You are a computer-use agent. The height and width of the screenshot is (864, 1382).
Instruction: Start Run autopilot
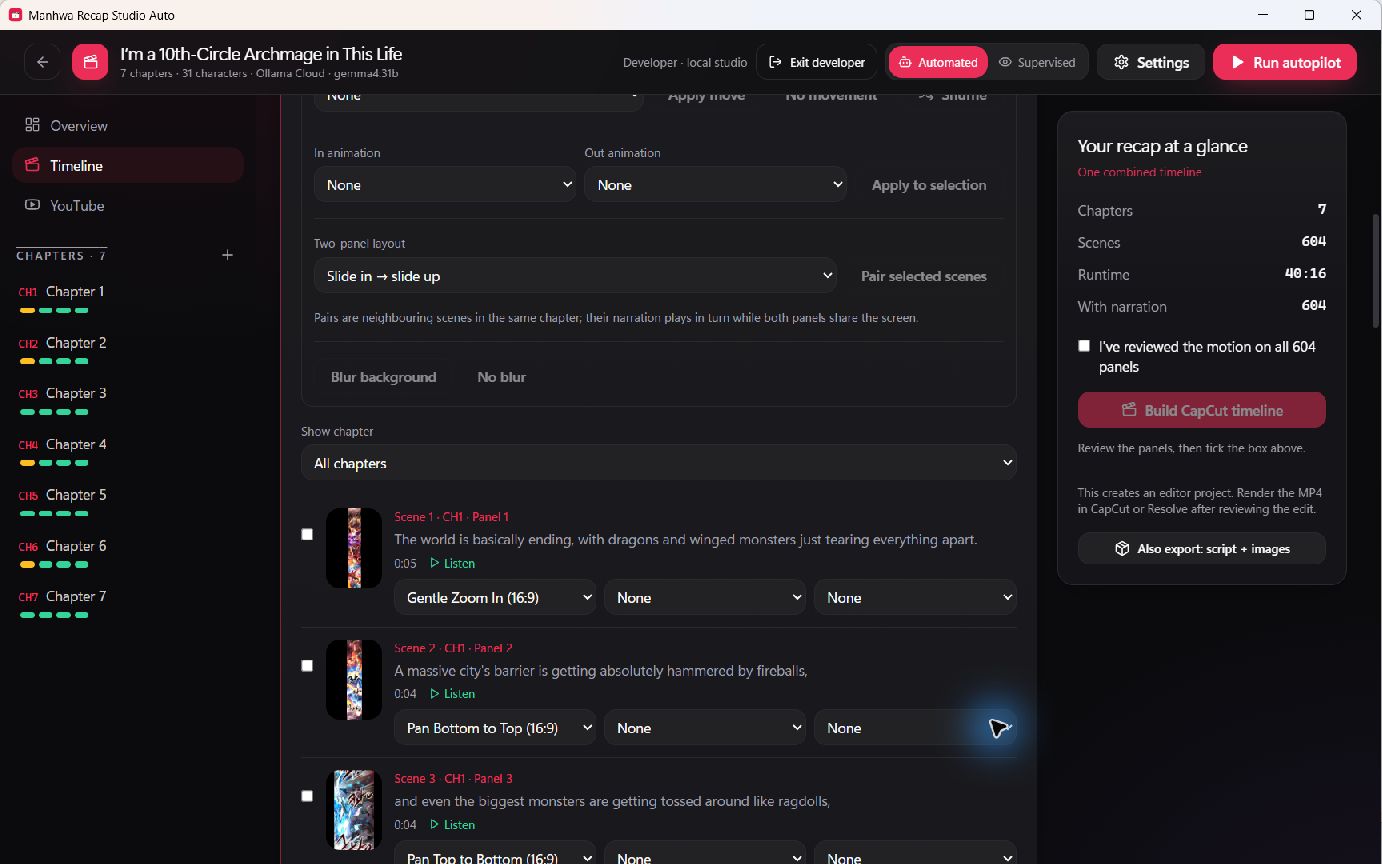(x=1284, y=62)
